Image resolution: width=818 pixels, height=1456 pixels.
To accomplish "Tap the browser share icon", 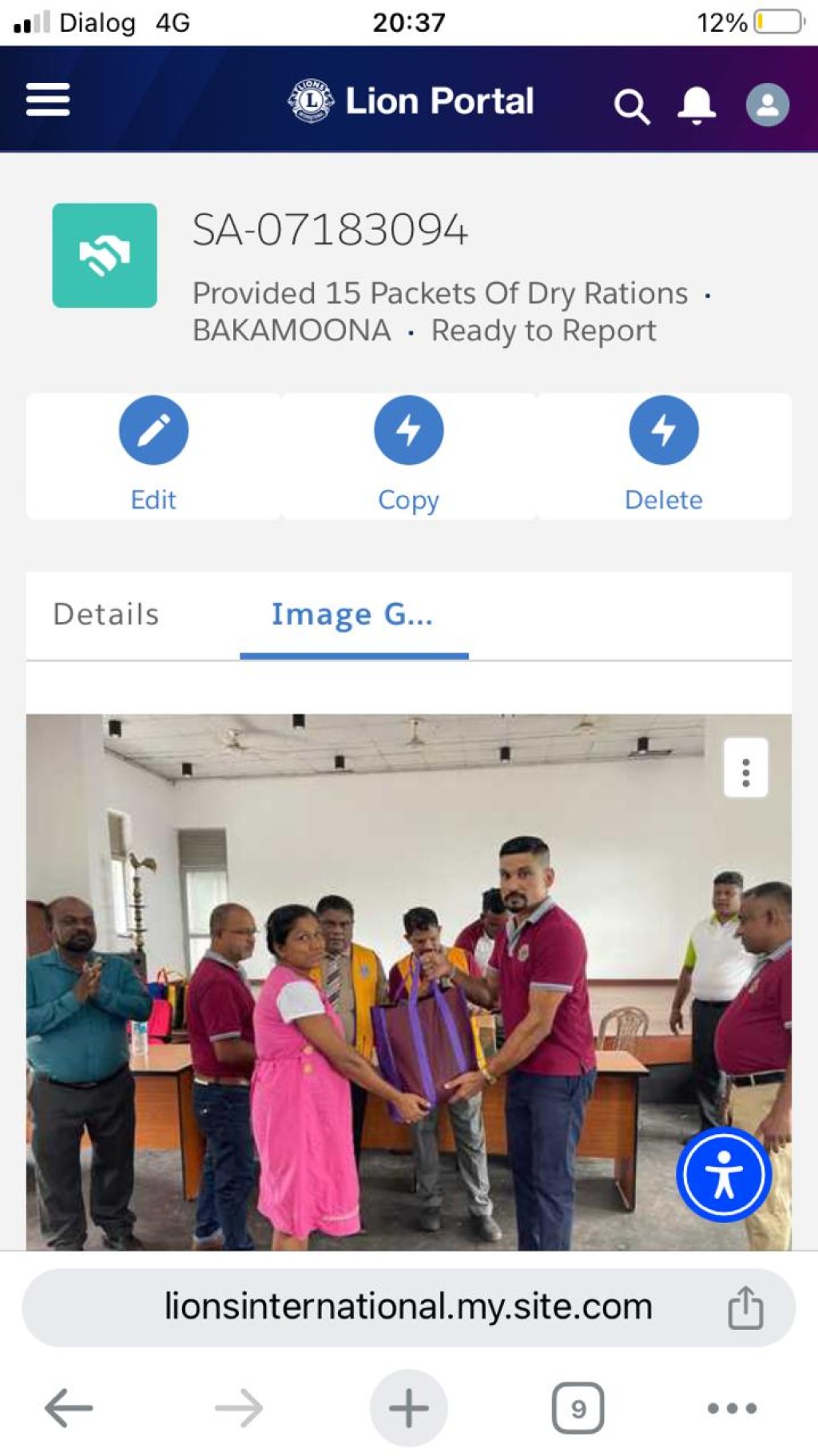I will [x=745, y=1307].
